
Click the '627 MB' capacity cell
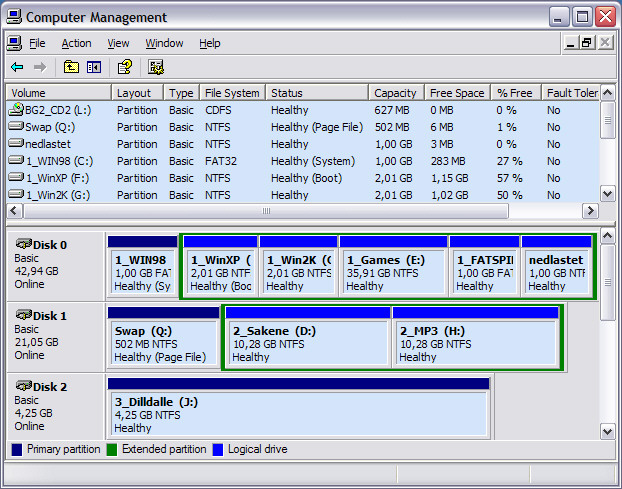click(392, 110)
